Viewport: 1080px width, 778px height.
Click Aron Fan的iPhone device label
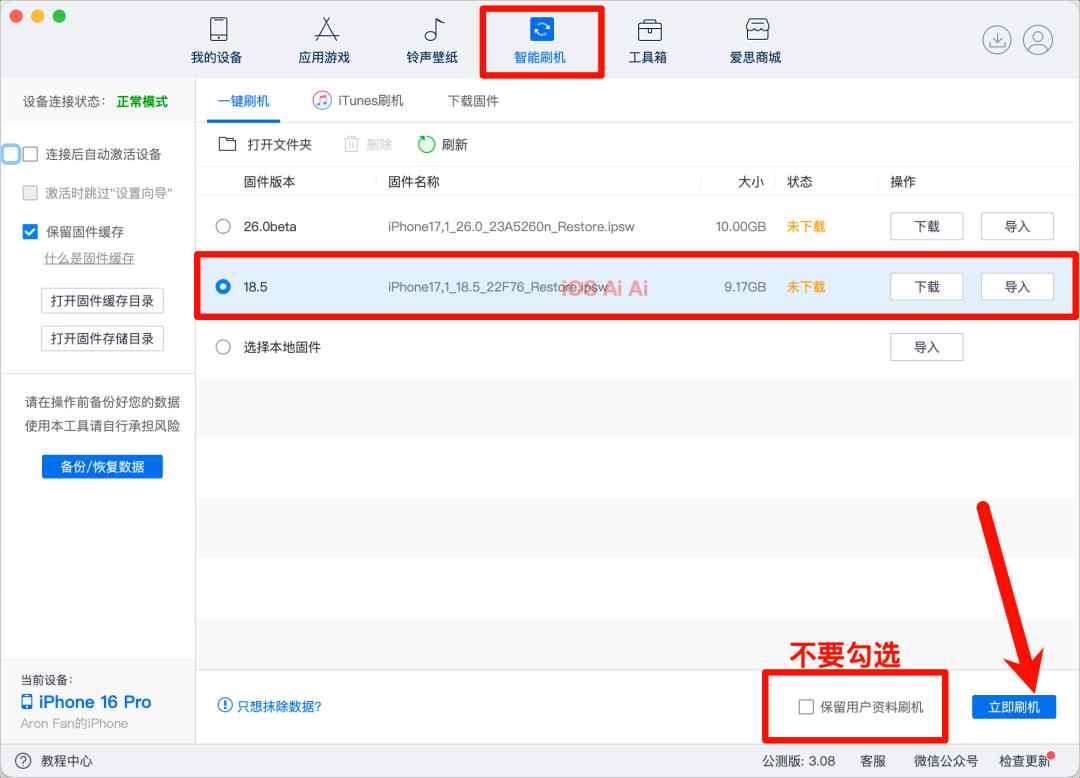(74, 724)
